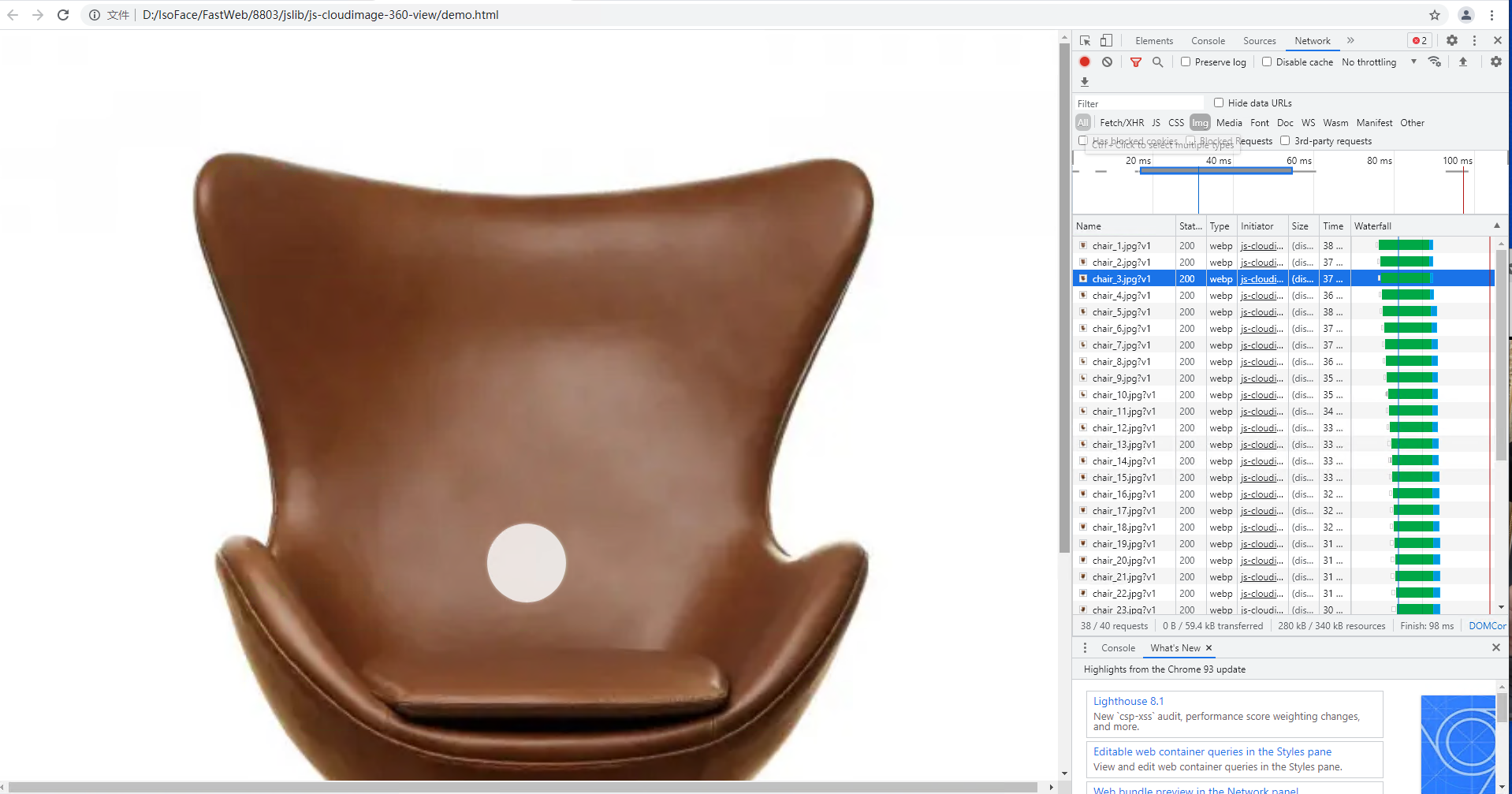
Task: Filter by the CSS type
Action: point(1176,122)
